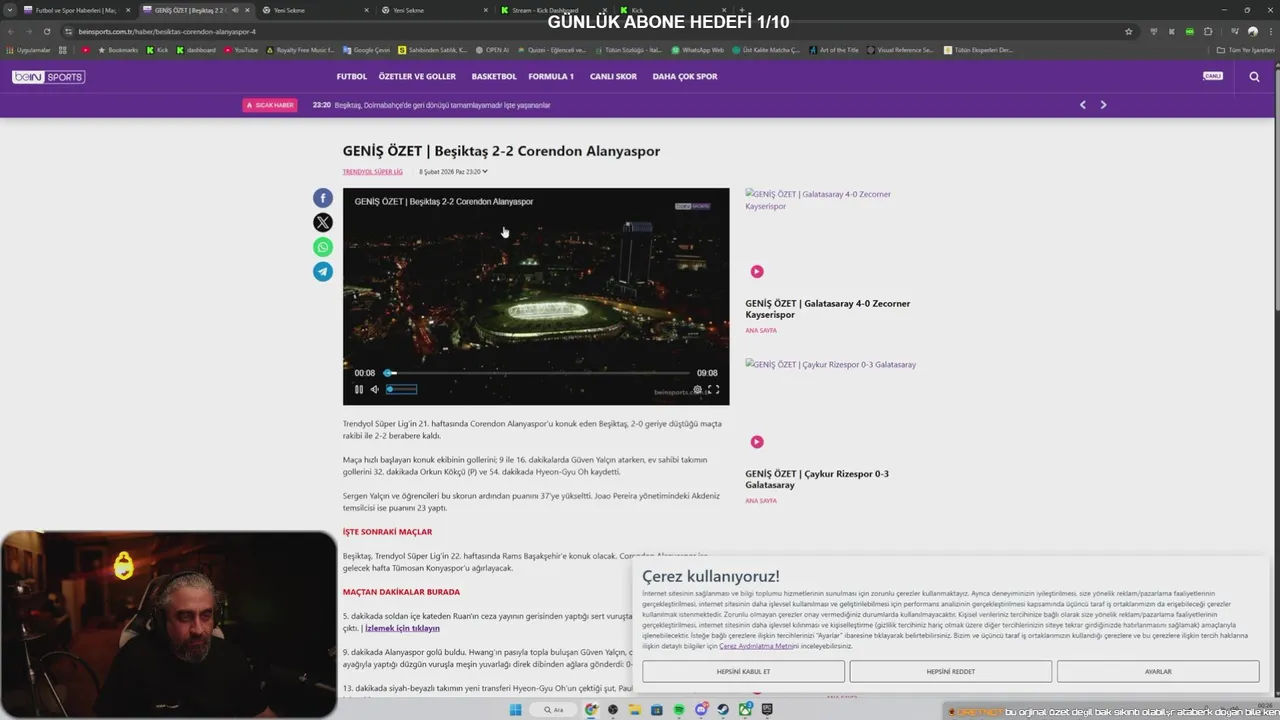The height and width of the screenshot is (720, 1280).
Task: Open BASKETBOL menu
Action: click(494, 76)
